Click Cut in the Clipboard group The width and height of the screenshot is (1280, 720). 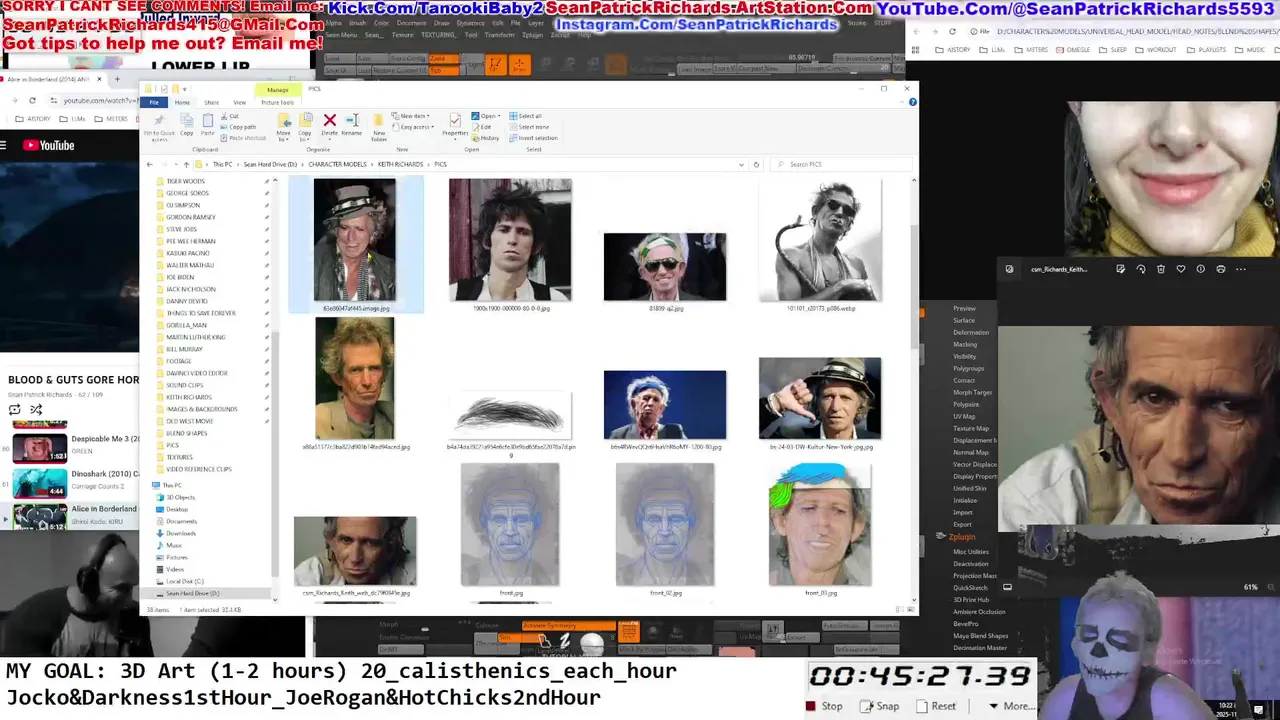[230, 116]
